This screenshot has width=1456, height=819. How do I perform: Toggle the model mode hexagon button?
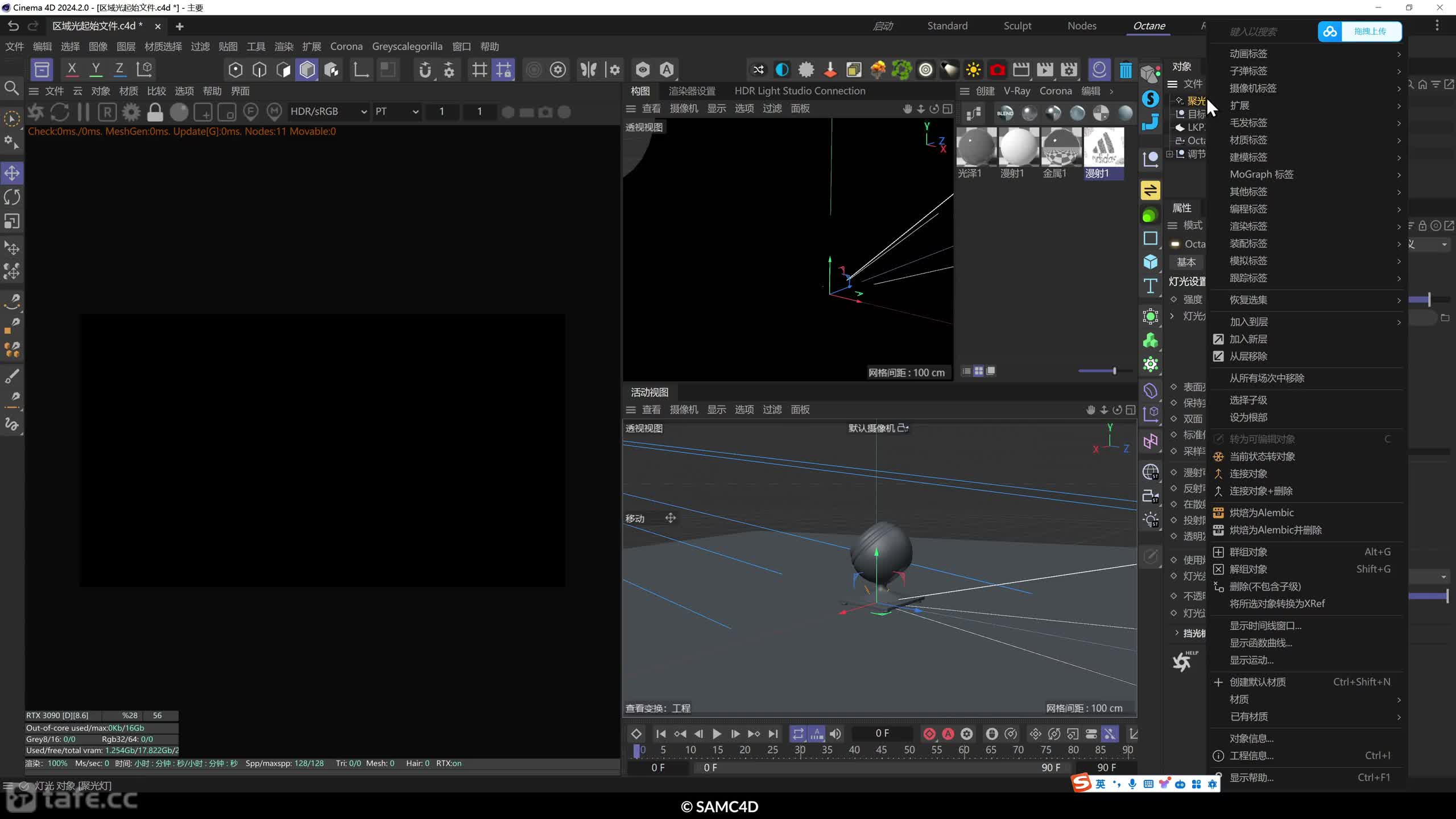coord(307,69)
